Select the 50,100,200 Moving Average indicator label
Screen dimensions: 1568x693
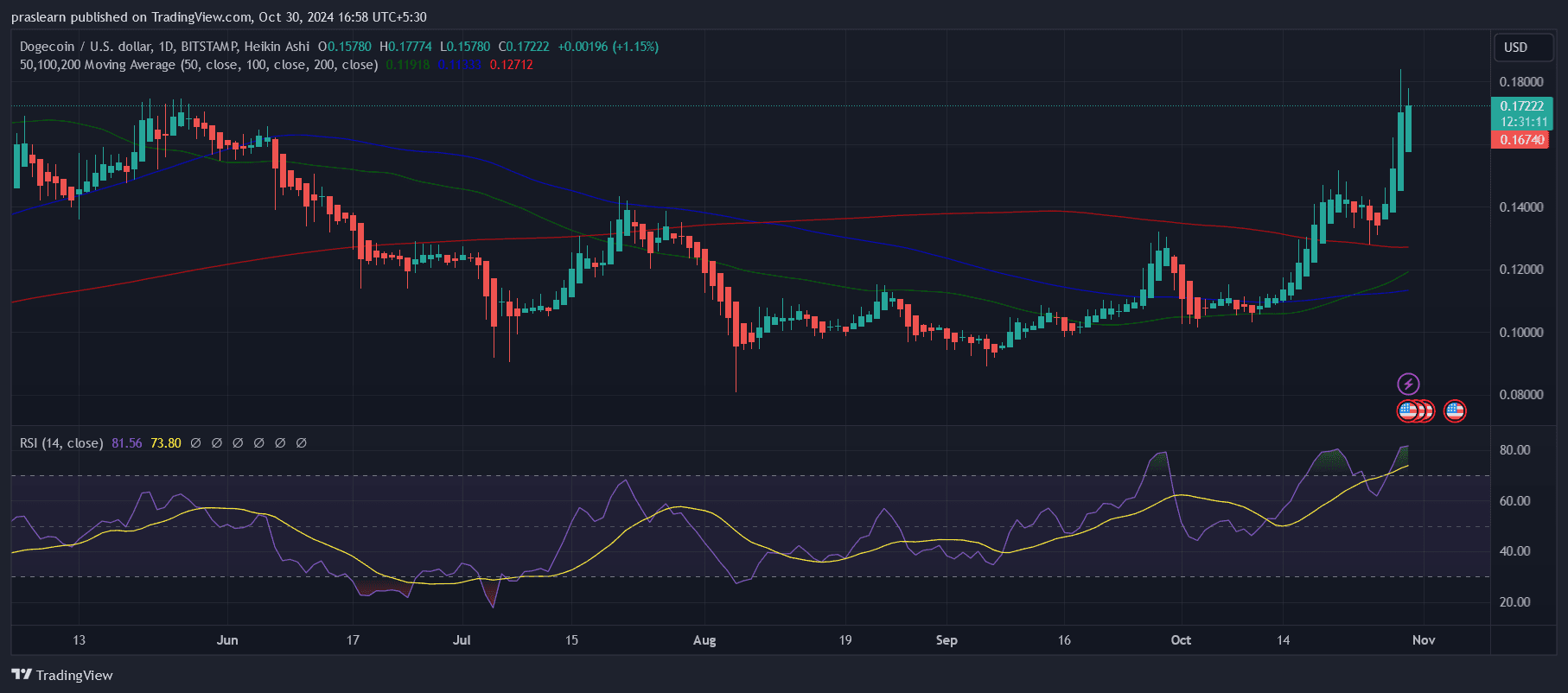pos(199,65)
